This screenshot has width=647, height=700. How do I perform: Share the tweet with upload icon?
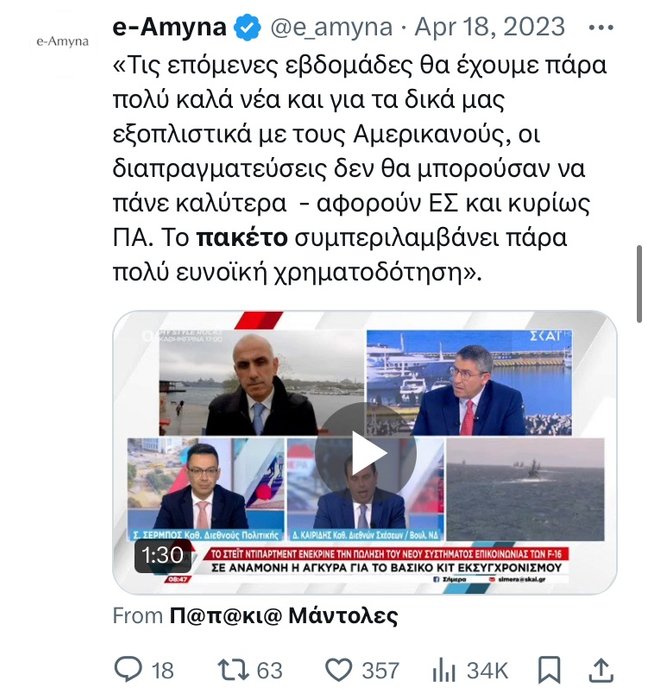[601, 670]
